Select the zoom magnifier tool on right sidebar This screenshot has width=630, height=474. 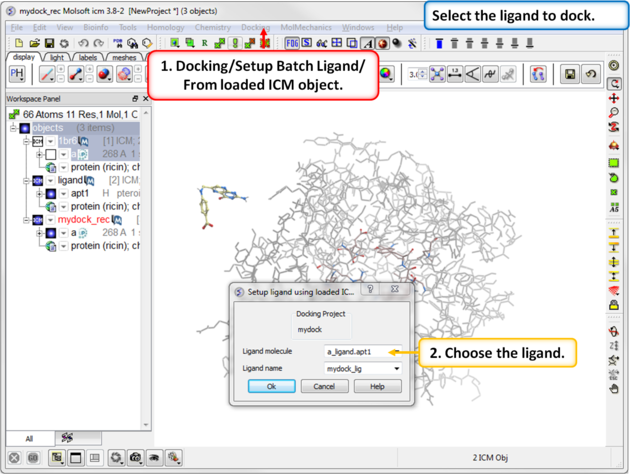614,113
